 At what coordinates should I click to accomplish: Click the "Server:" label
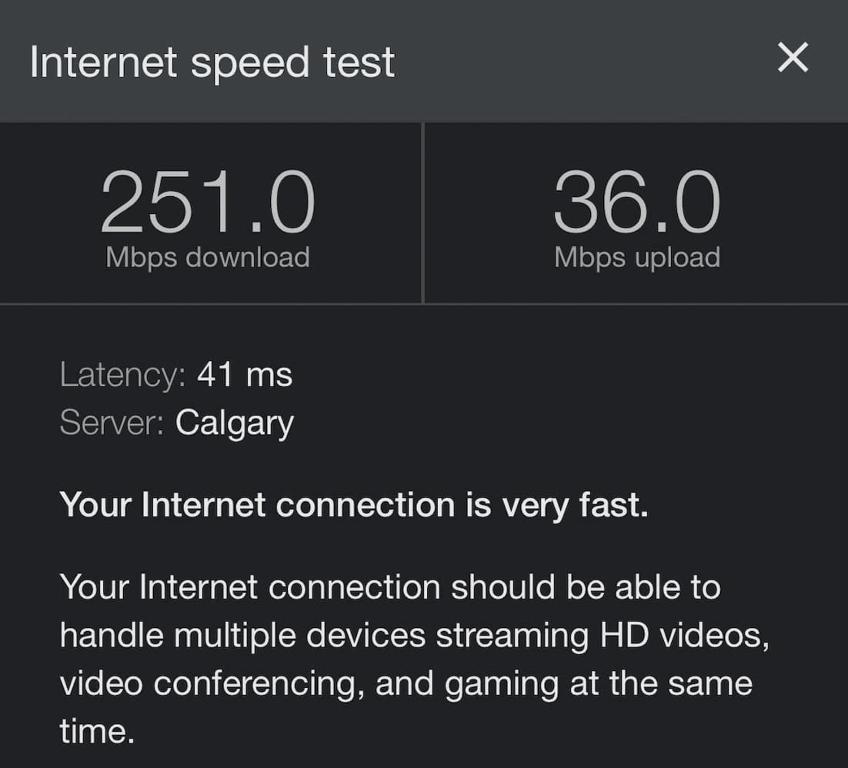tap(112, 423)
